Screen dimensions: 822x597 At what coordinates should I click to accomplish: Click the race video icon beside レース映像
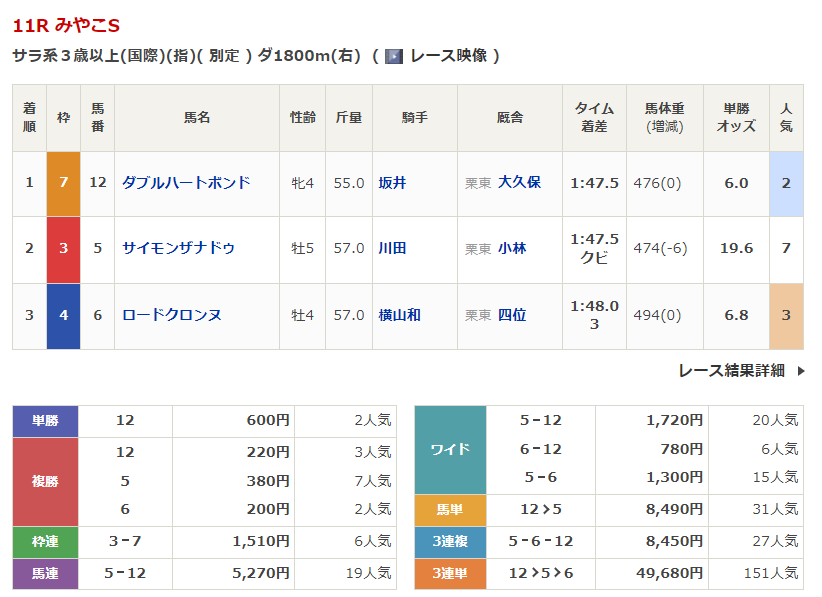[394, 56]
